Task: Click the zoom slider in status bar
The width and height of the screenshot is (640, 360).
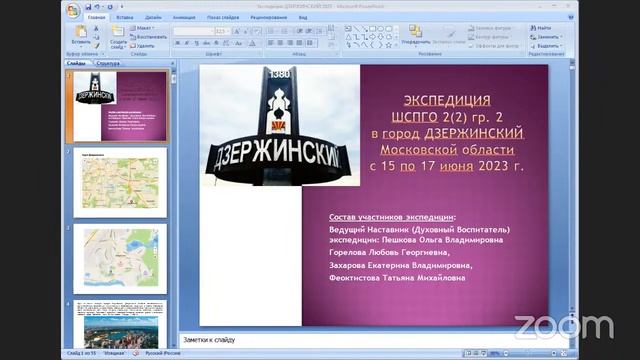Action: tap(529, 353)
